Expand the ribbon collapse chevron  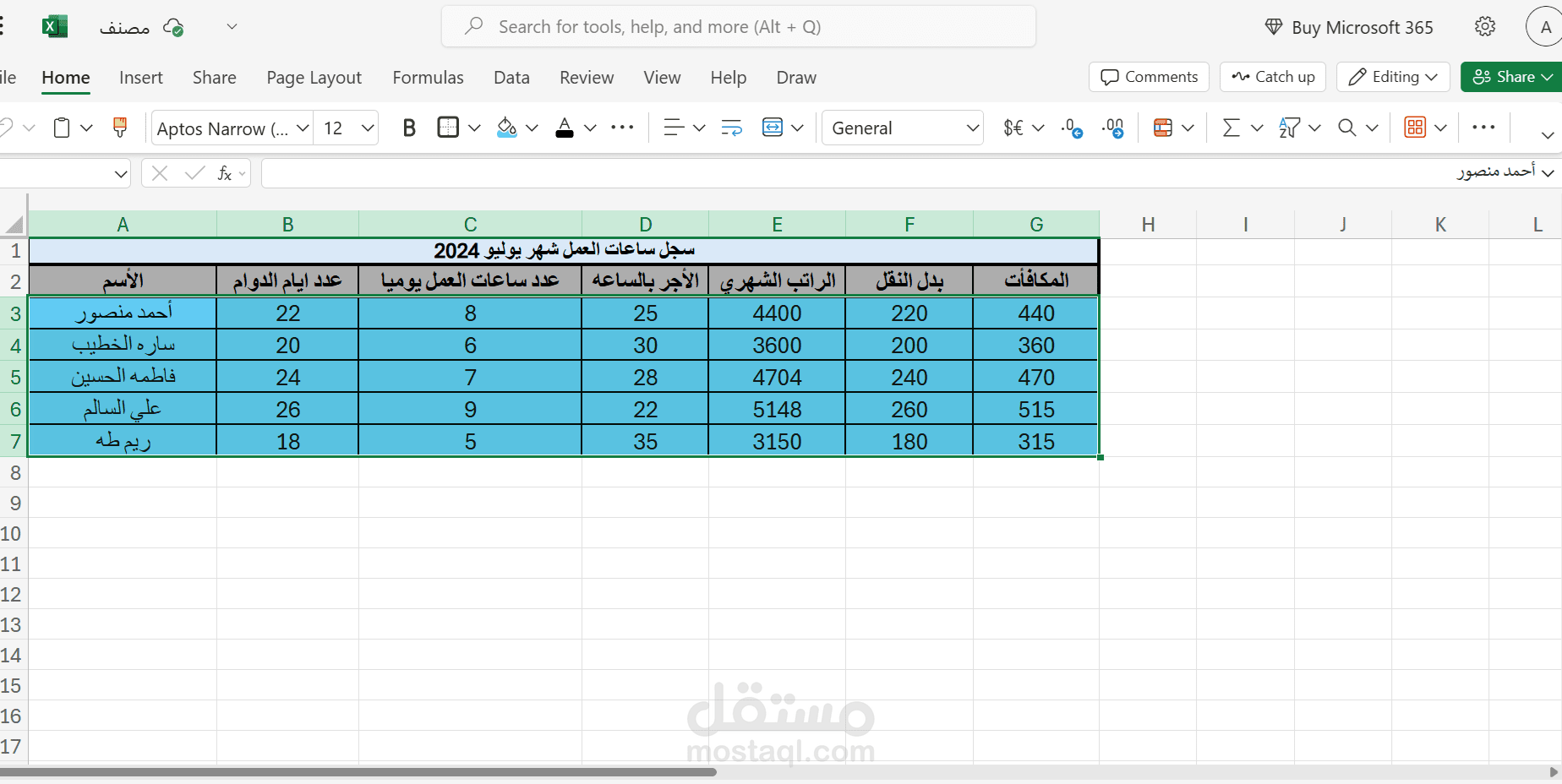[1548, 135]
